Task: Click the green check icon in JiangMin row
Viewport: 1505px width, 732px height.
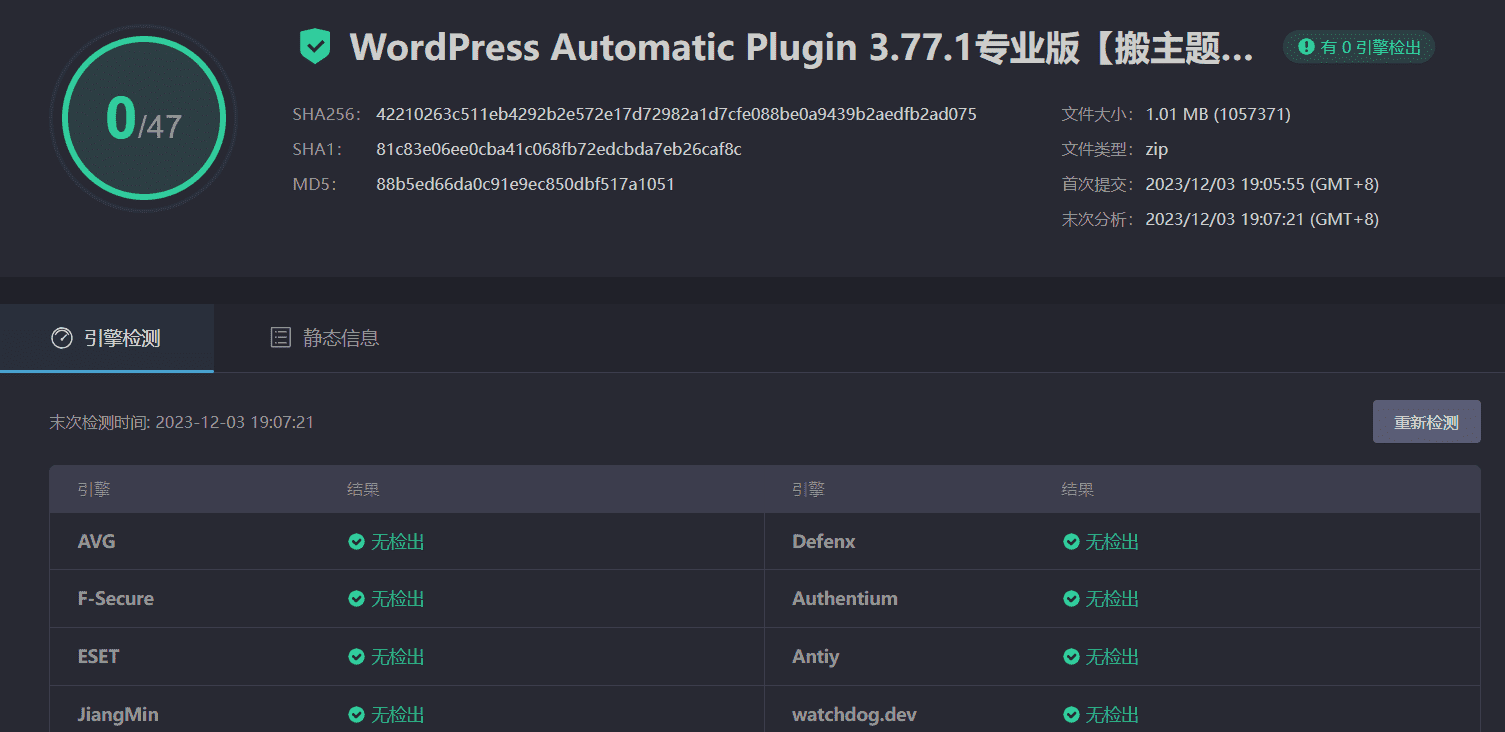Action: (x=356, y=715)
